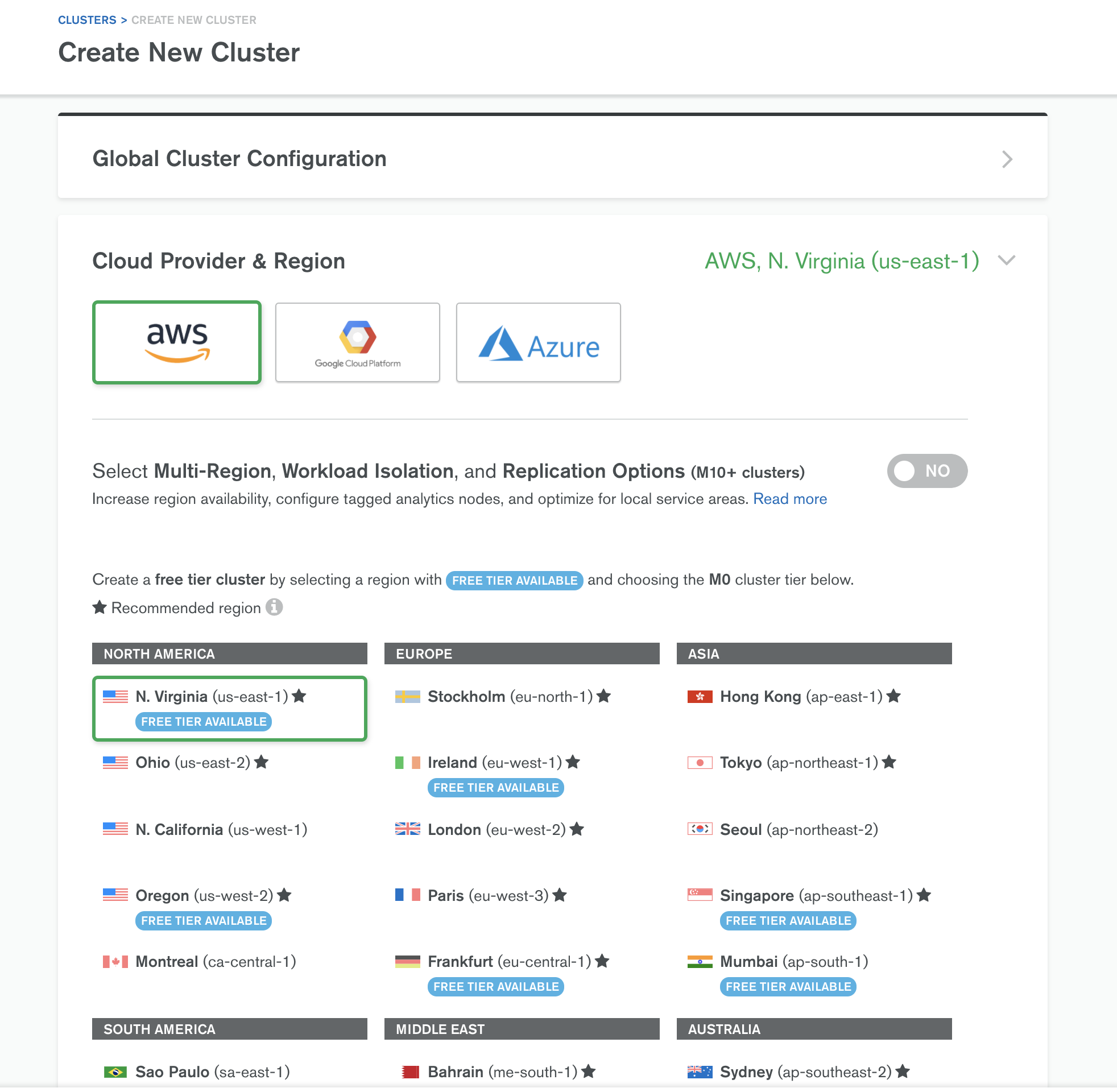The height and width of the screenshot is (1092, 1117).
Task: Expand the Global Cluster Configuration section
Action: point(552,159)
